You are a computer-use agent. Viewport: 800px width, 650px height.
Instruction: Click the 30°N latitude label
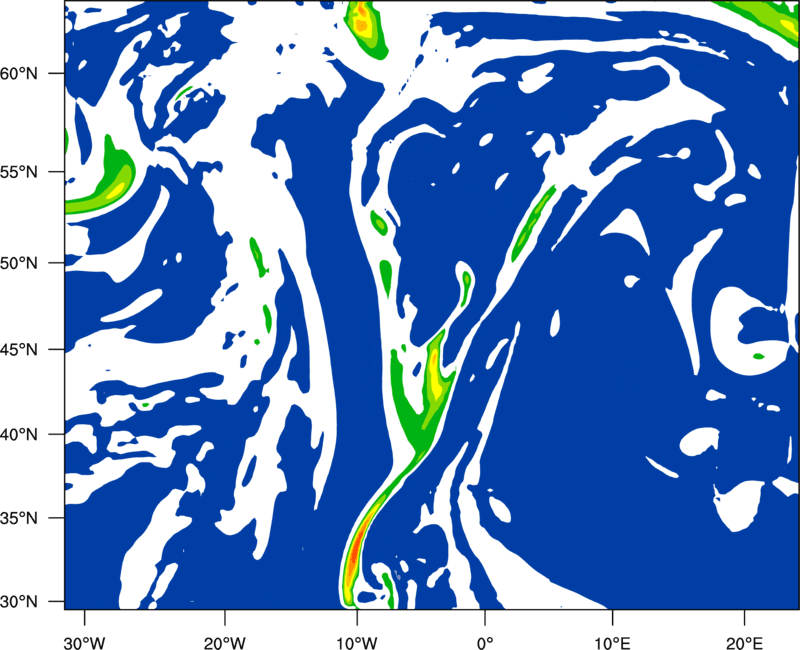pyautogui.click(x=19, y=602)
